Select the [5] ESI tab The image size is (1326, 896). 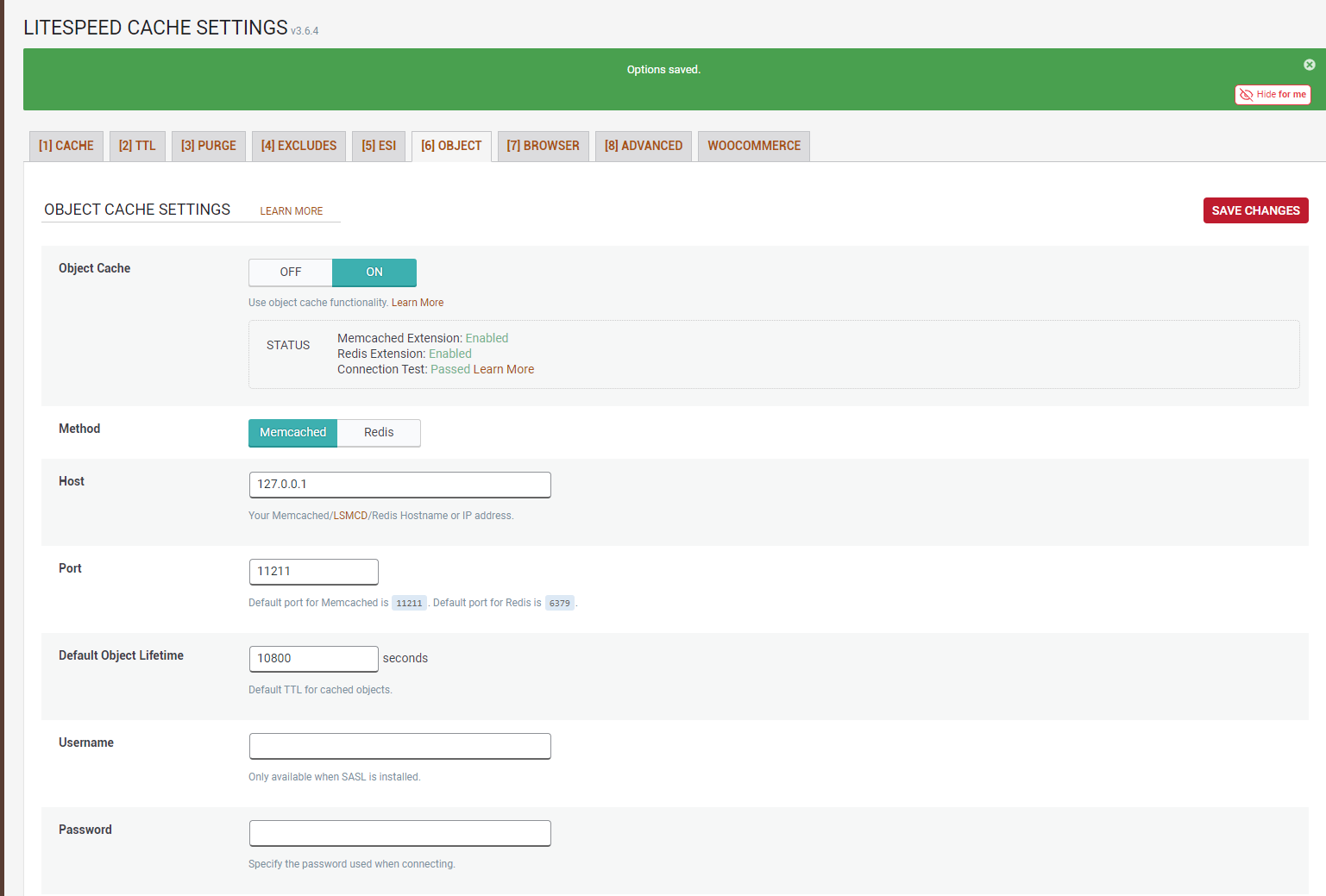(x=379, y=146)
